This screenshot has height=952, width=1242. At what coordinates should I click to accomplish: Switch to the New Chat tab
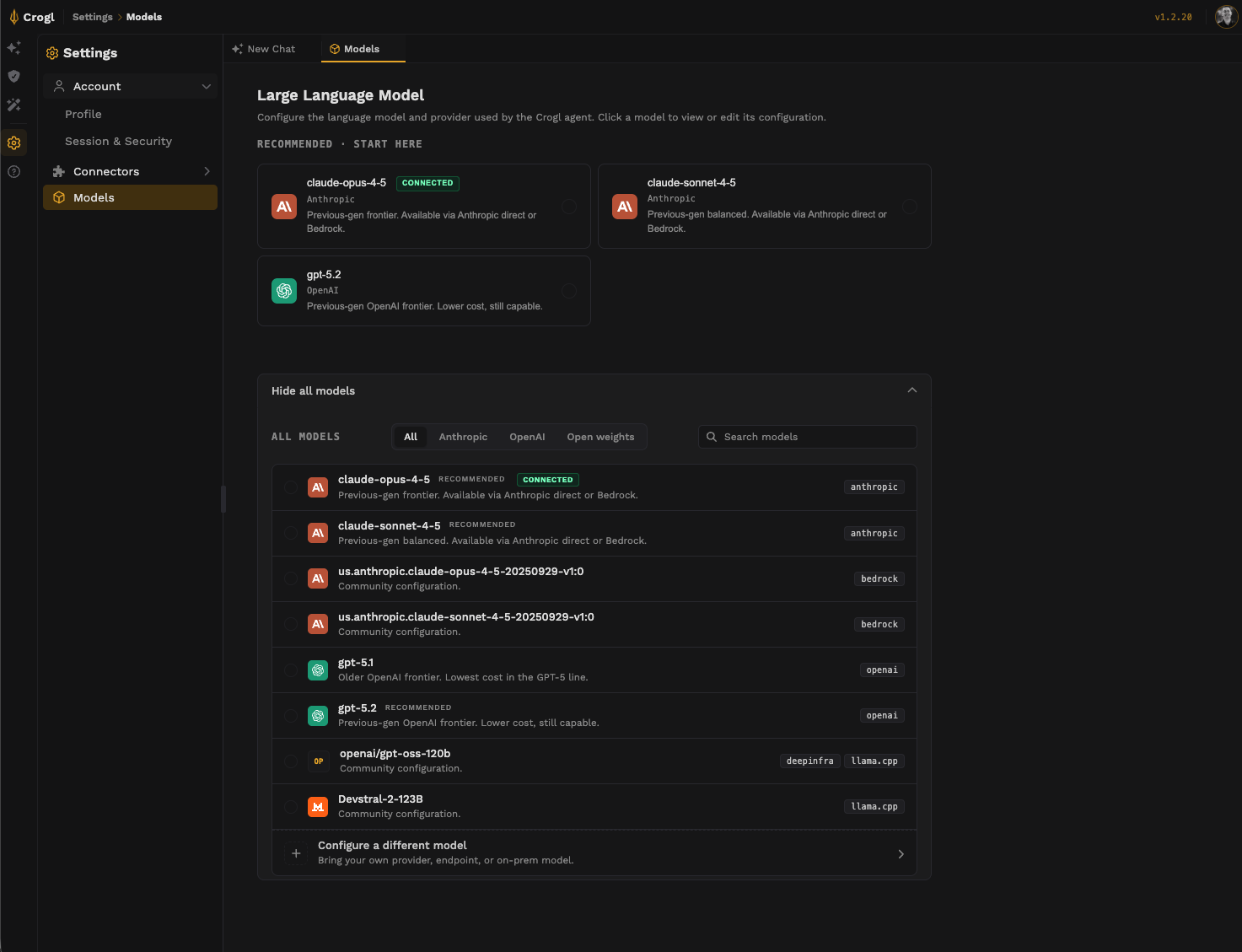click(x=264, y=49)
